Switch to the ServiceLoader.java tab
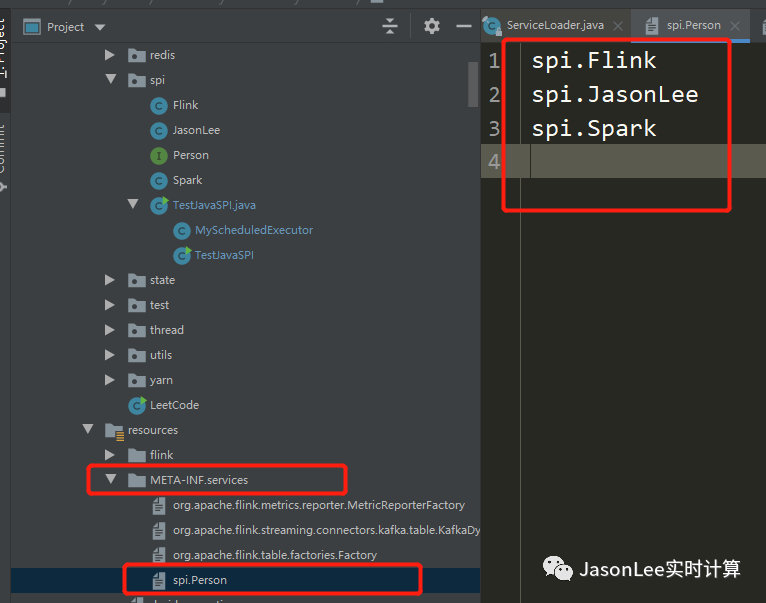Viewport: 766px width, 603px height. [x=555, y=25]
